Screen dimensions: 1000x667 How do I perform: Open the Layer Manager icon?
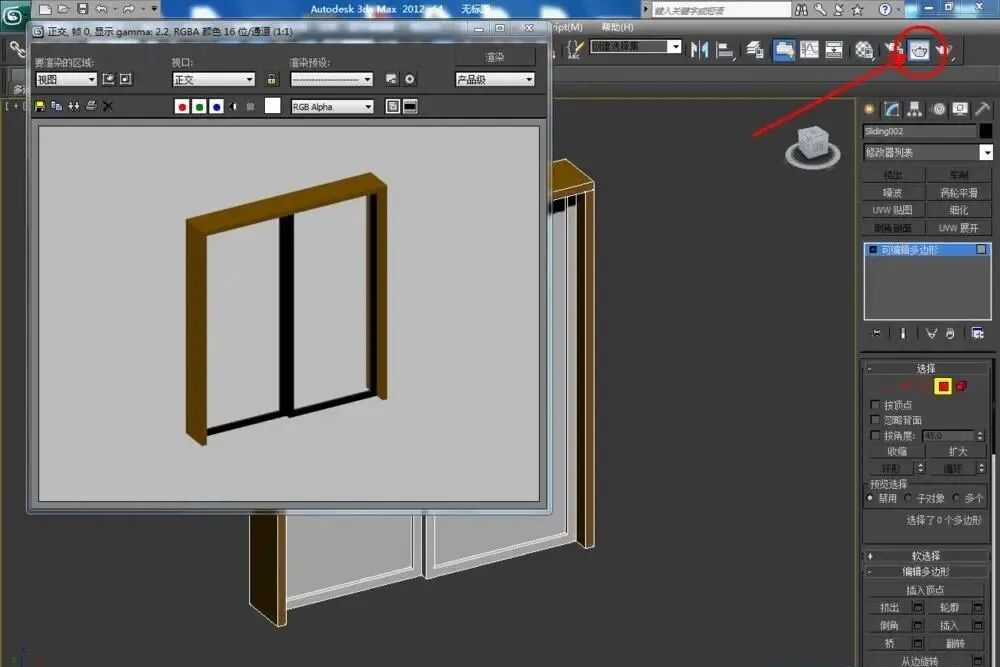755,50
